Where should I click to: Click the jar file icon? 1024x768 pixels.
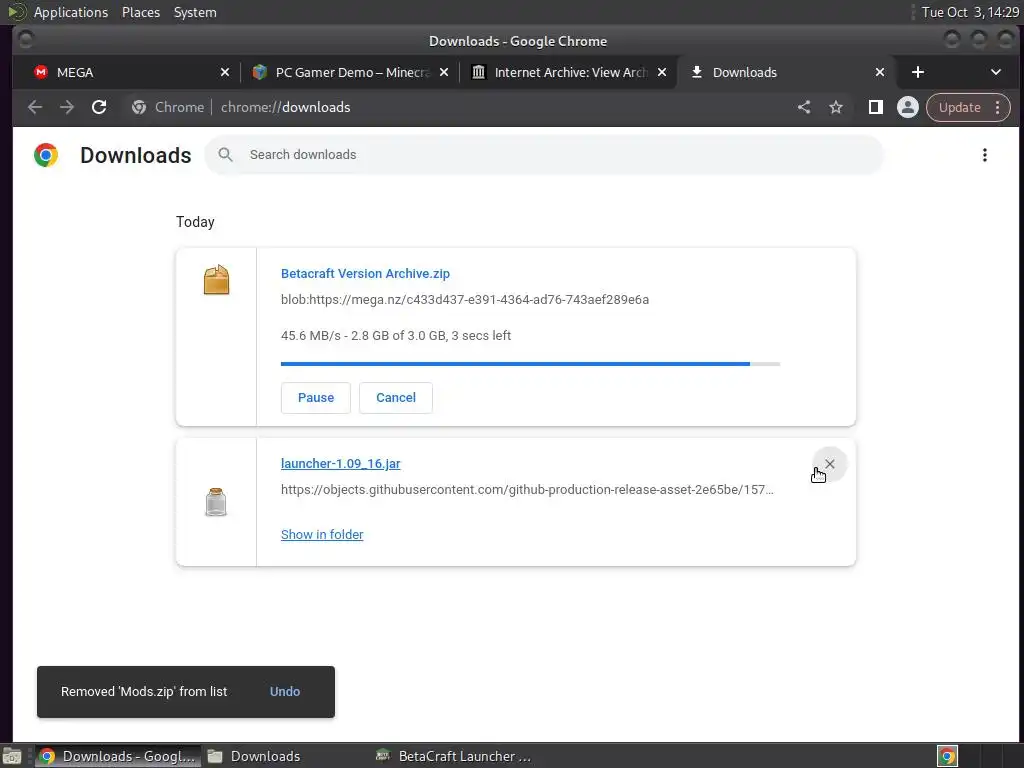point(216,502)
